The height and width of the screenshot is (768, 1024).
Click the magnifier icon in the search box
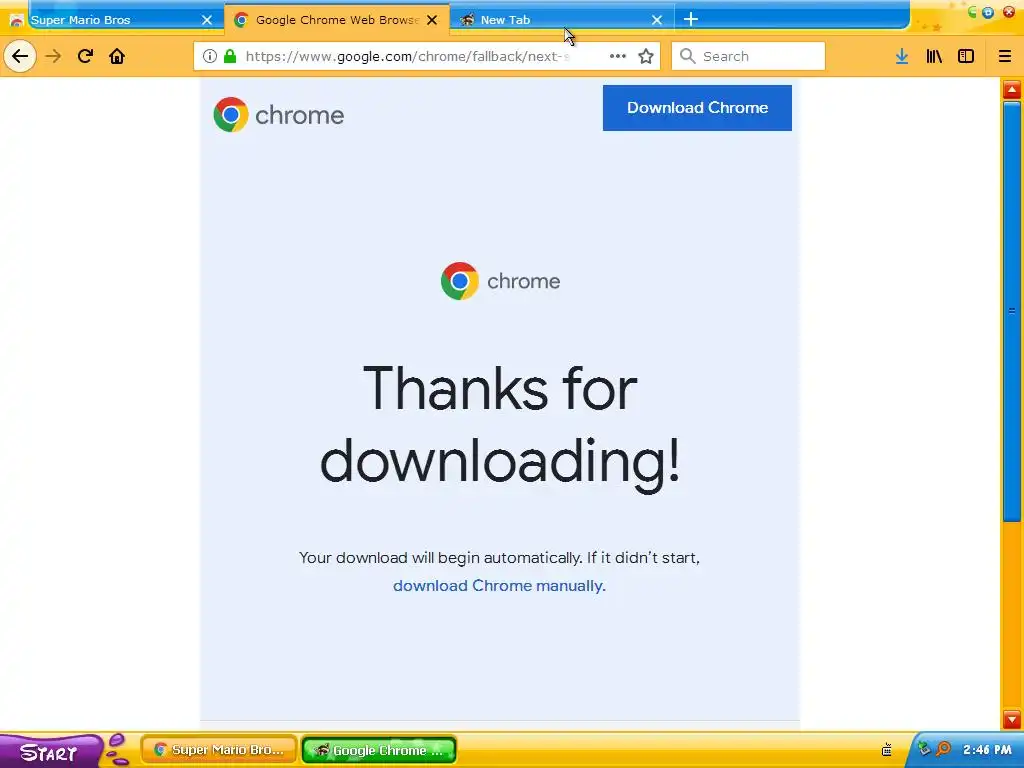[x=687, y=56]
